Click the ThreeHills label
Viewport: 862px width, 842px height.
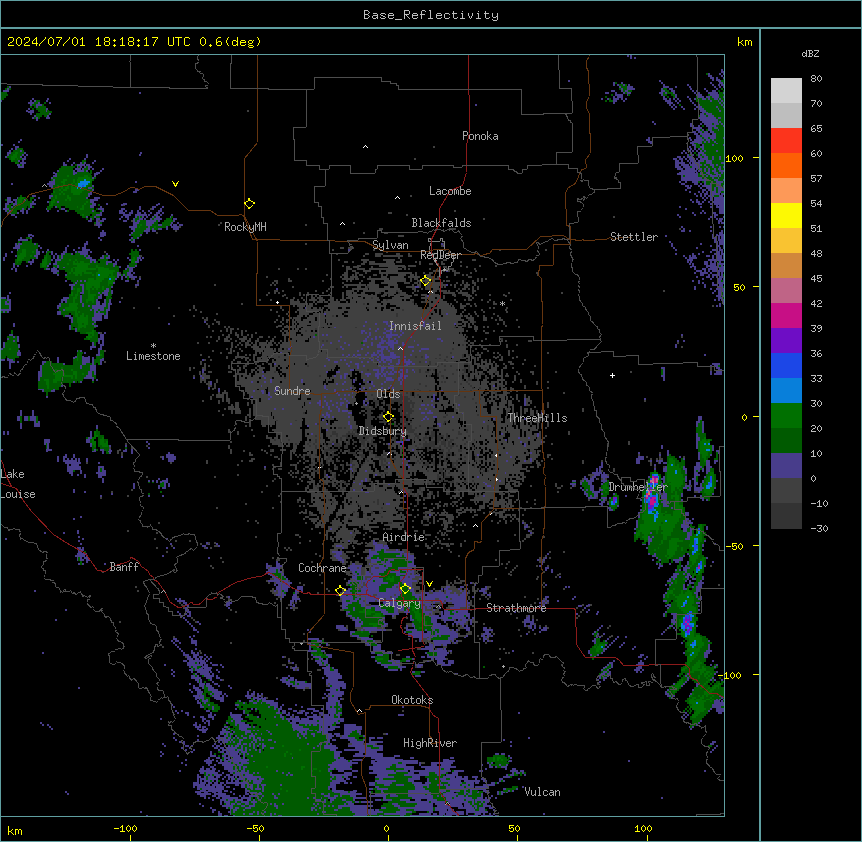pyautogui.click(x=537, y=418)
